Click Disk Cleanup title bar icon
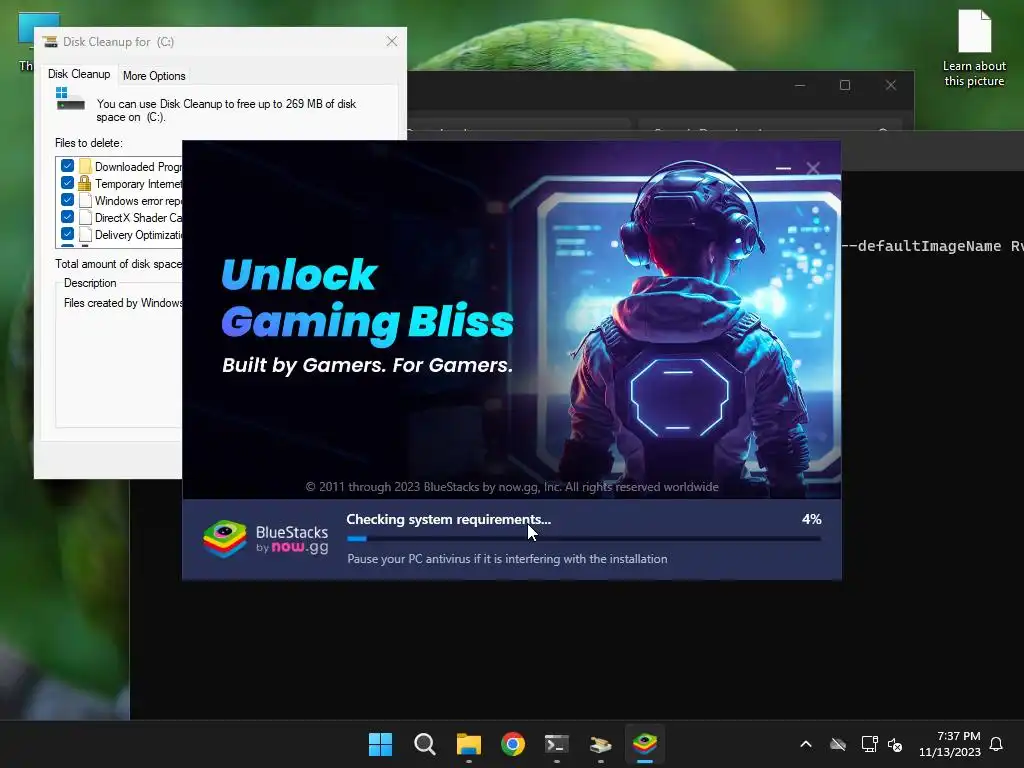This screenshot has height=768, width=1024. 50,42
